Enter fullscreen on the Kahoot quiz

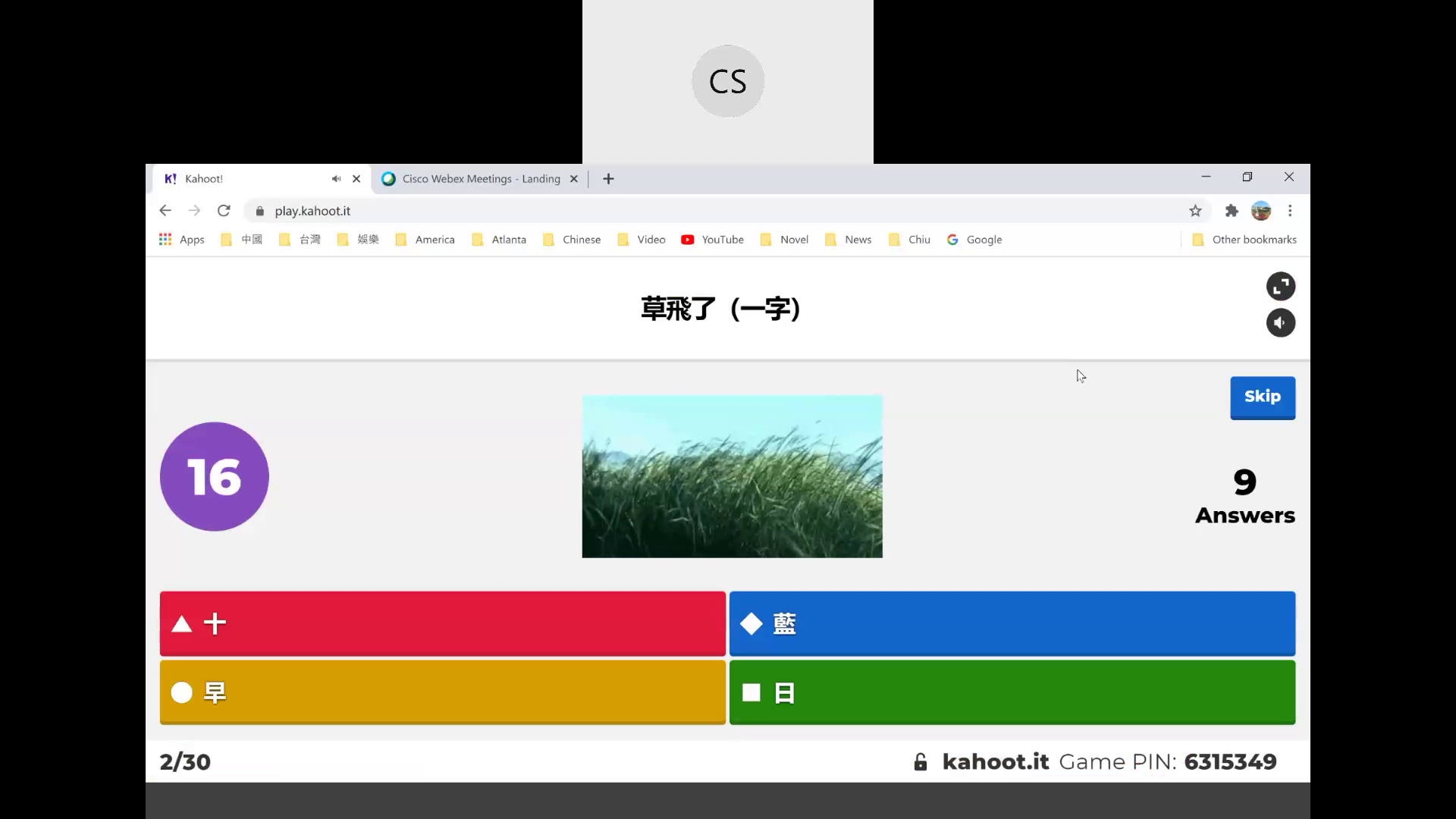[x=1281, y=287]
